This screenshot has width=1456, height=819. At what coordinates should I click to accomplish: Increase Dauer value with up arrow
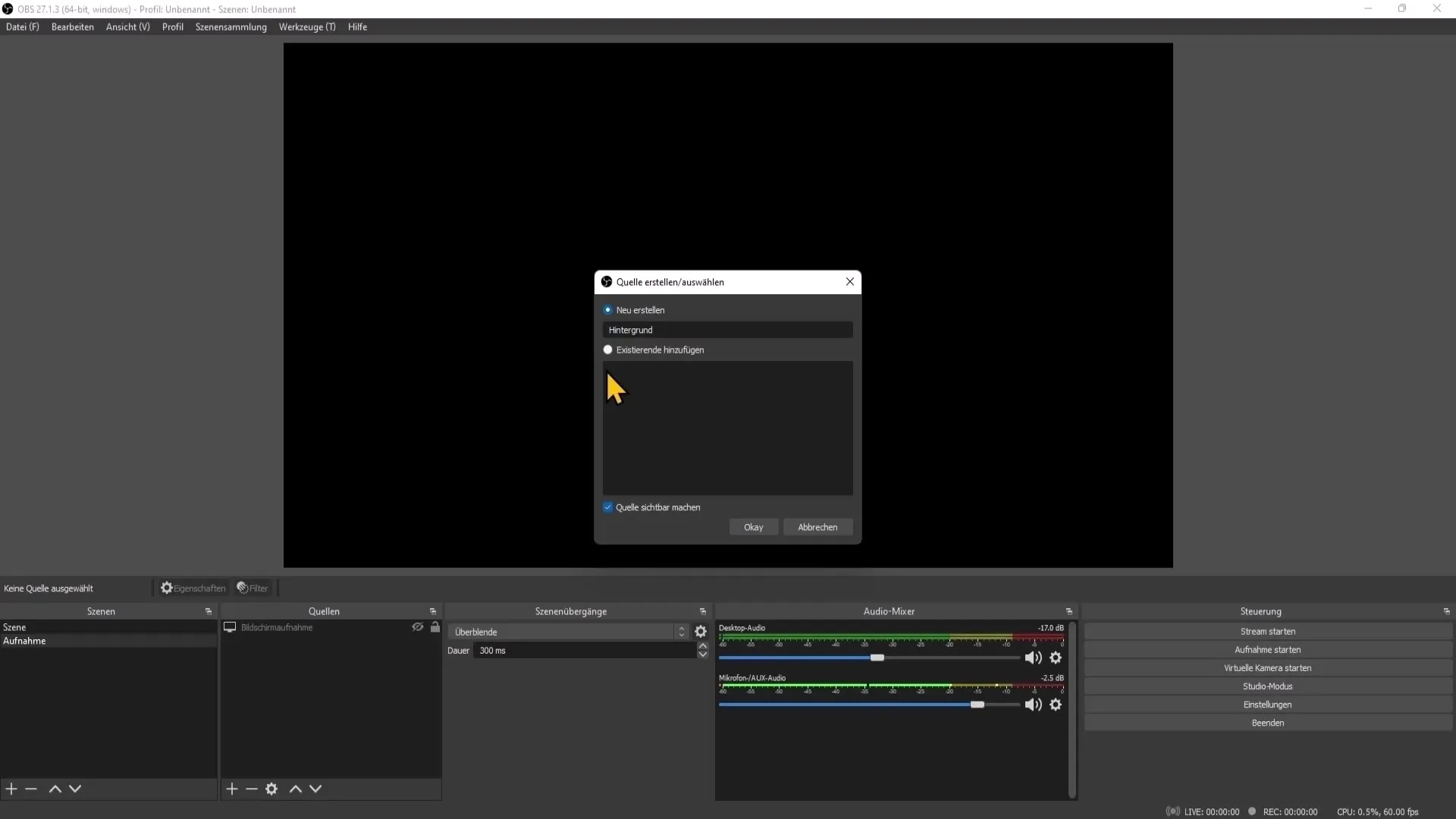703,646
